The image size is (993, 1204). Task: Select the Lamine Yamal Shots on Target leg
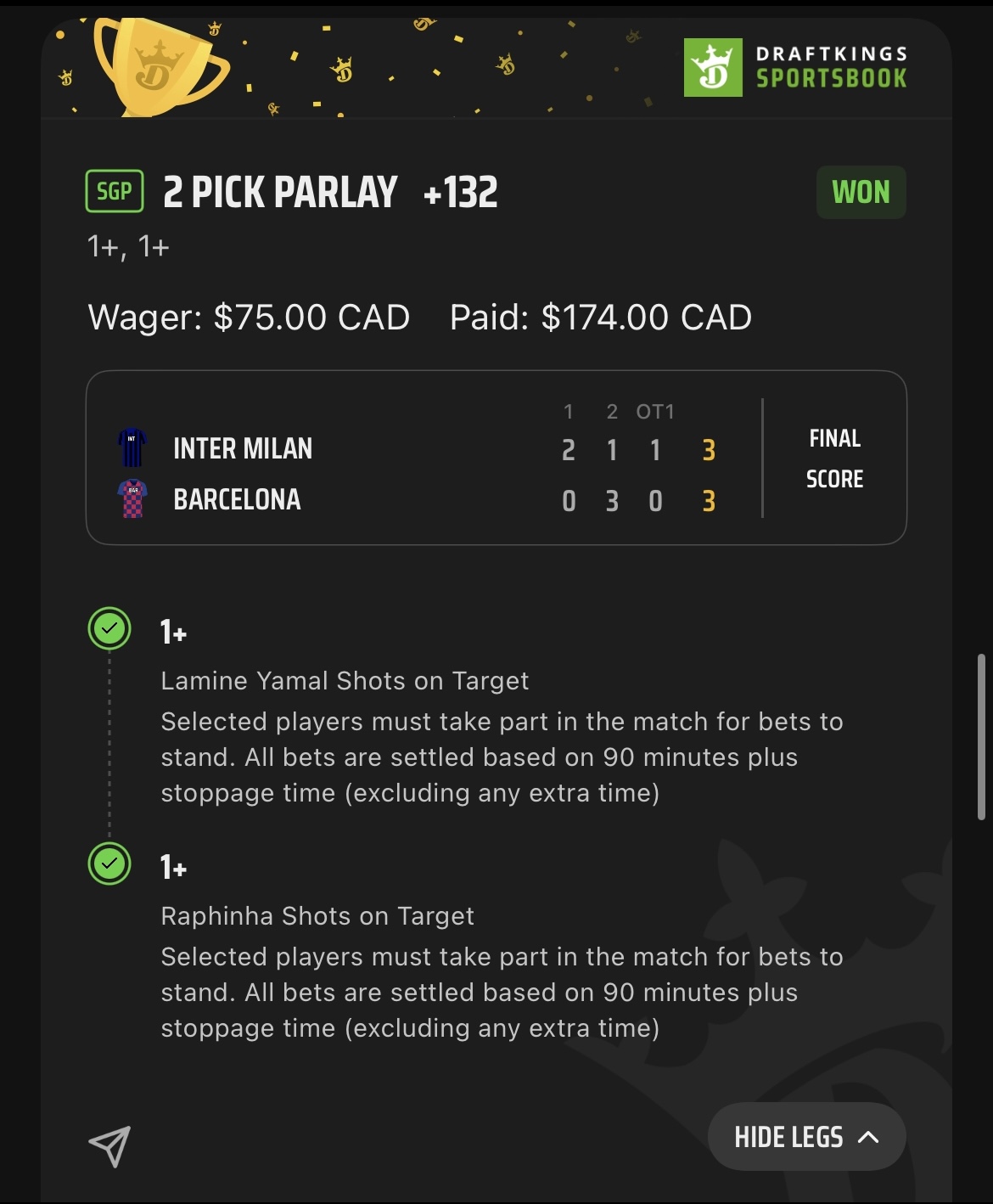pyautogui.click(x=345, y=681)
